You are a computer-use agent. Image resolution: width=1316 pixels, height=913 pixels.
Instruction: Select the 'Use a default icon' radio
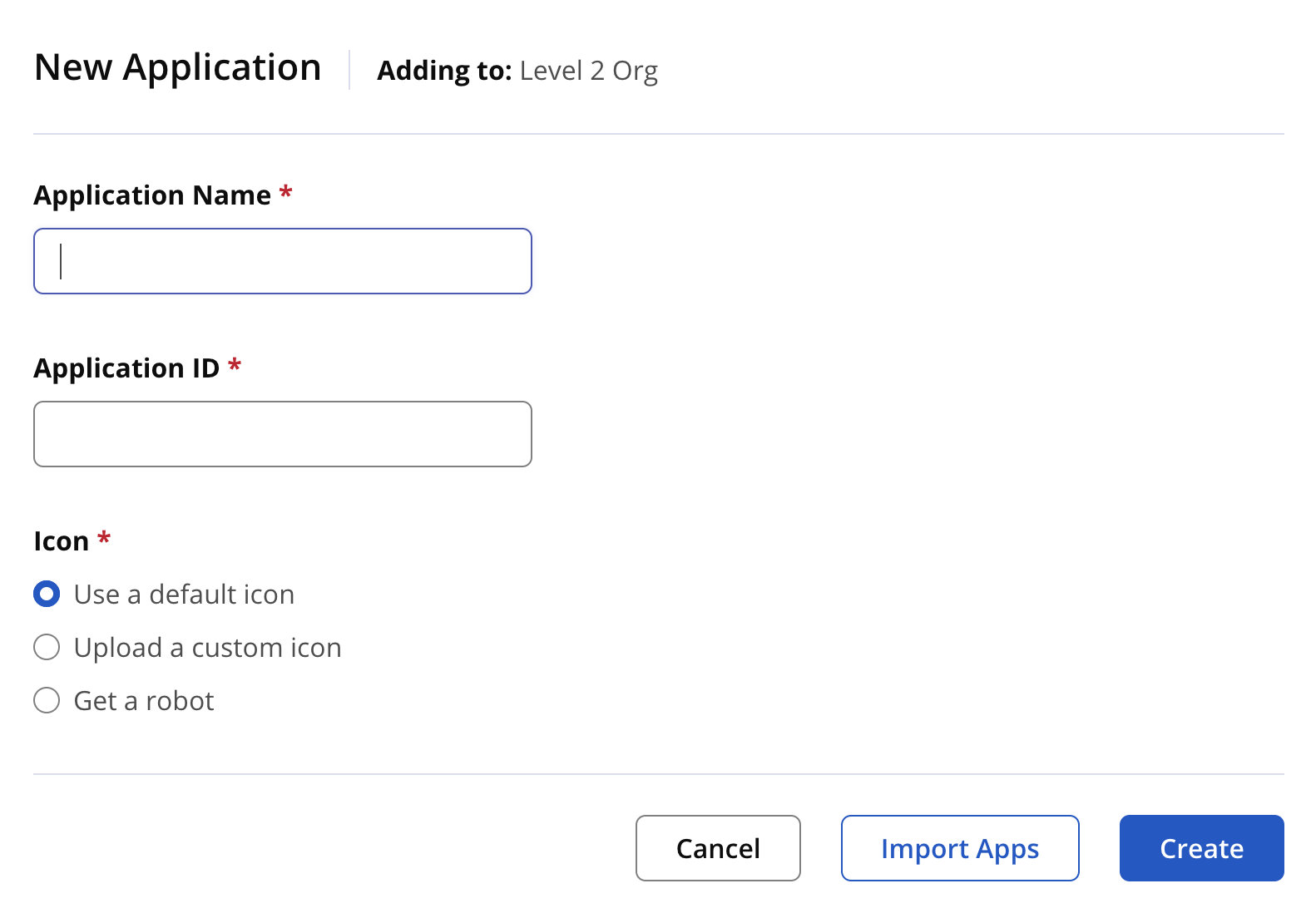[x=47, y=594]
